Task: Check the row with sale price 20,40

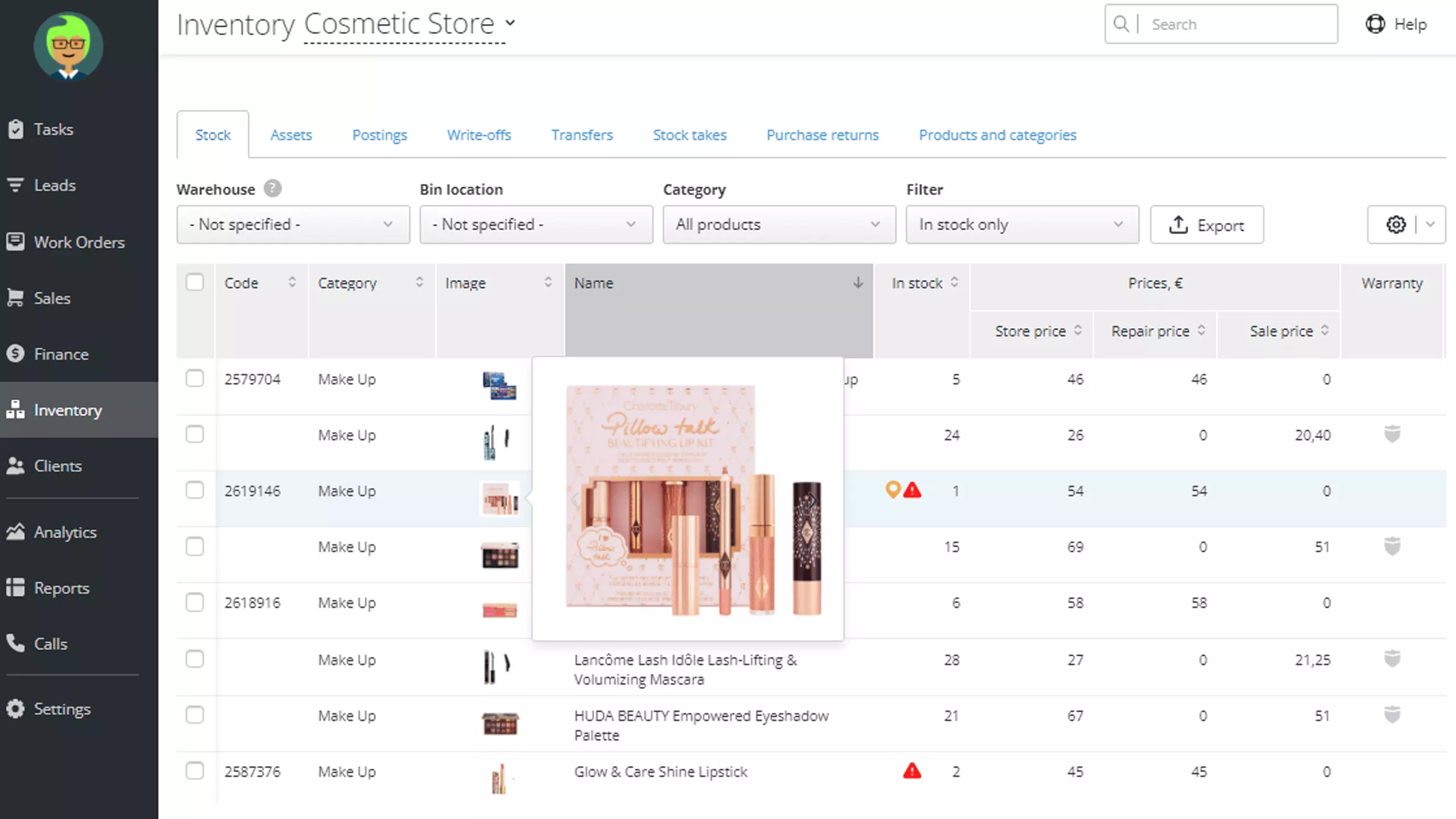Action: (195, 434)
